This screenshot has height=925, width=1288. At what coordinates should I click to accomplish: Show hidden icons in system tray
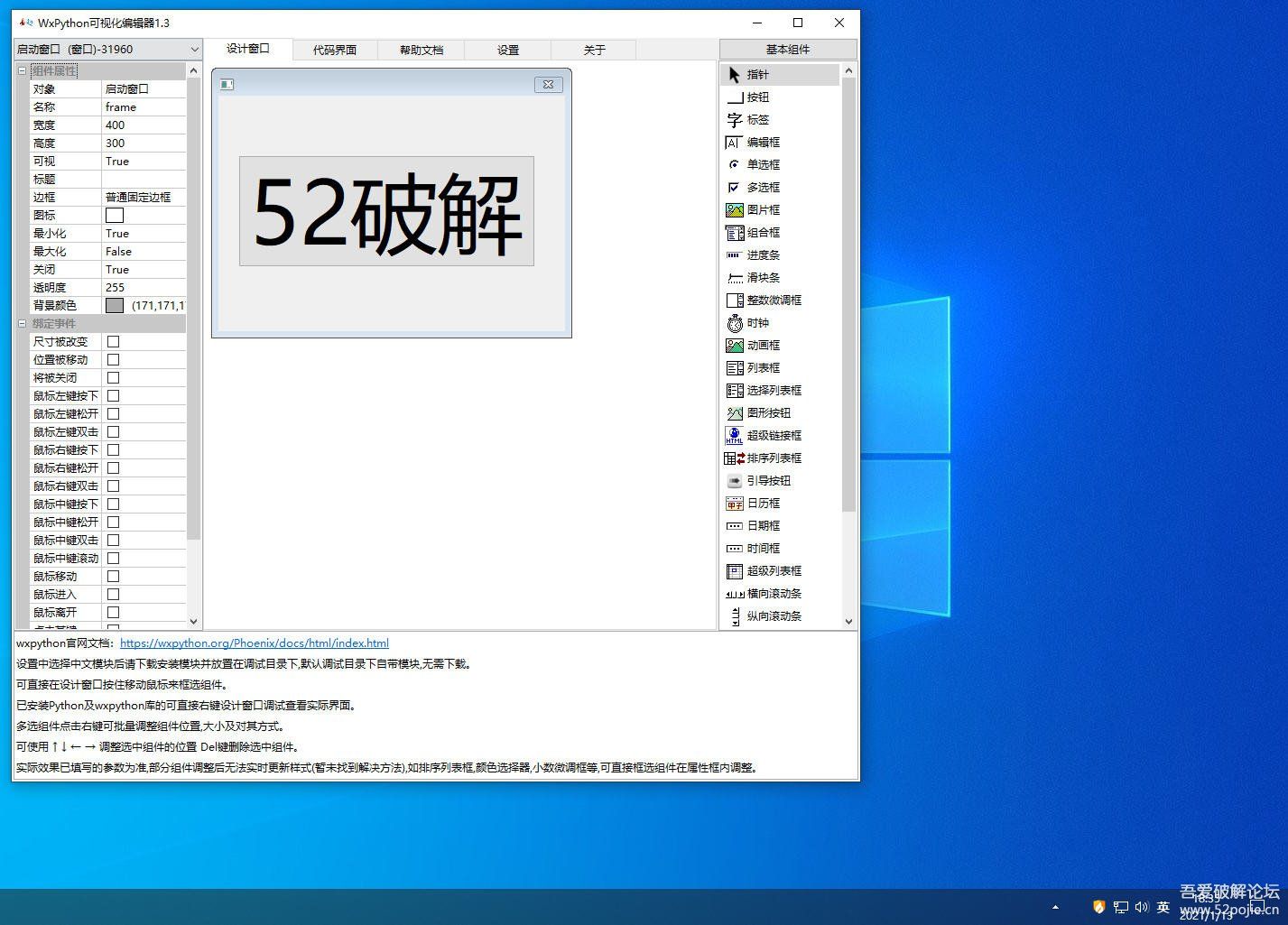click(1055, 907)
